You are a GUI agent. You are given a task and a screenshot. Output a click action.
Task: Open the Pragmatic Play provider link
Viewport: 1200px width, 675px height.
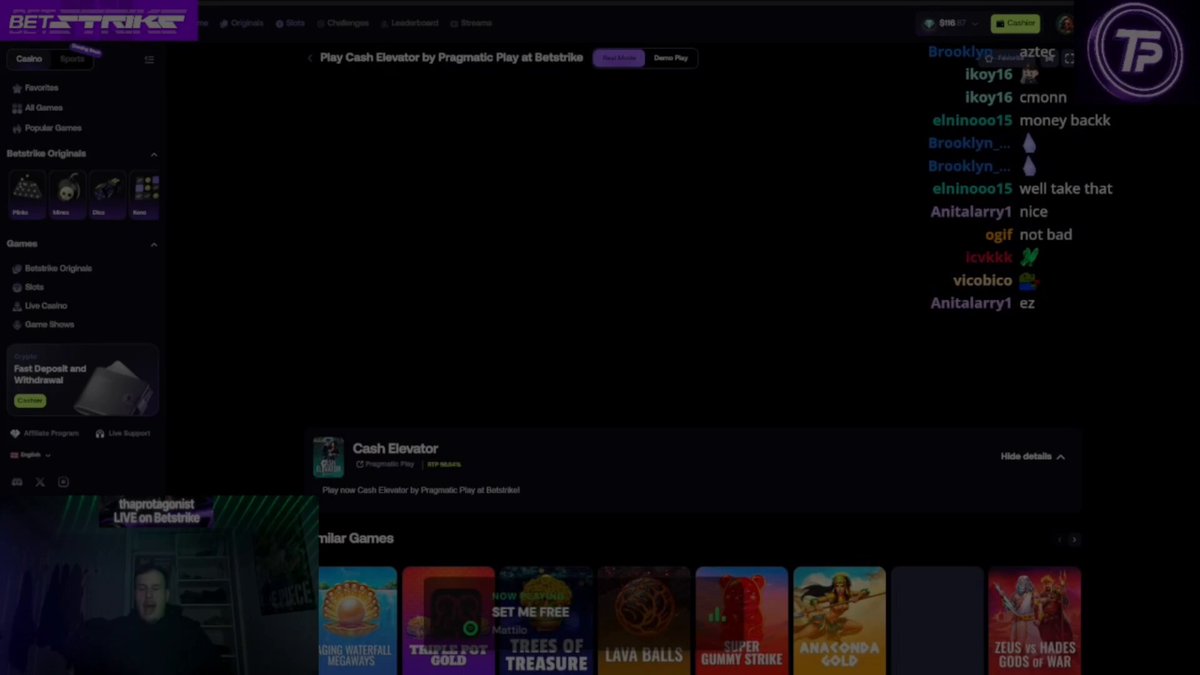(x=384, y=464)
